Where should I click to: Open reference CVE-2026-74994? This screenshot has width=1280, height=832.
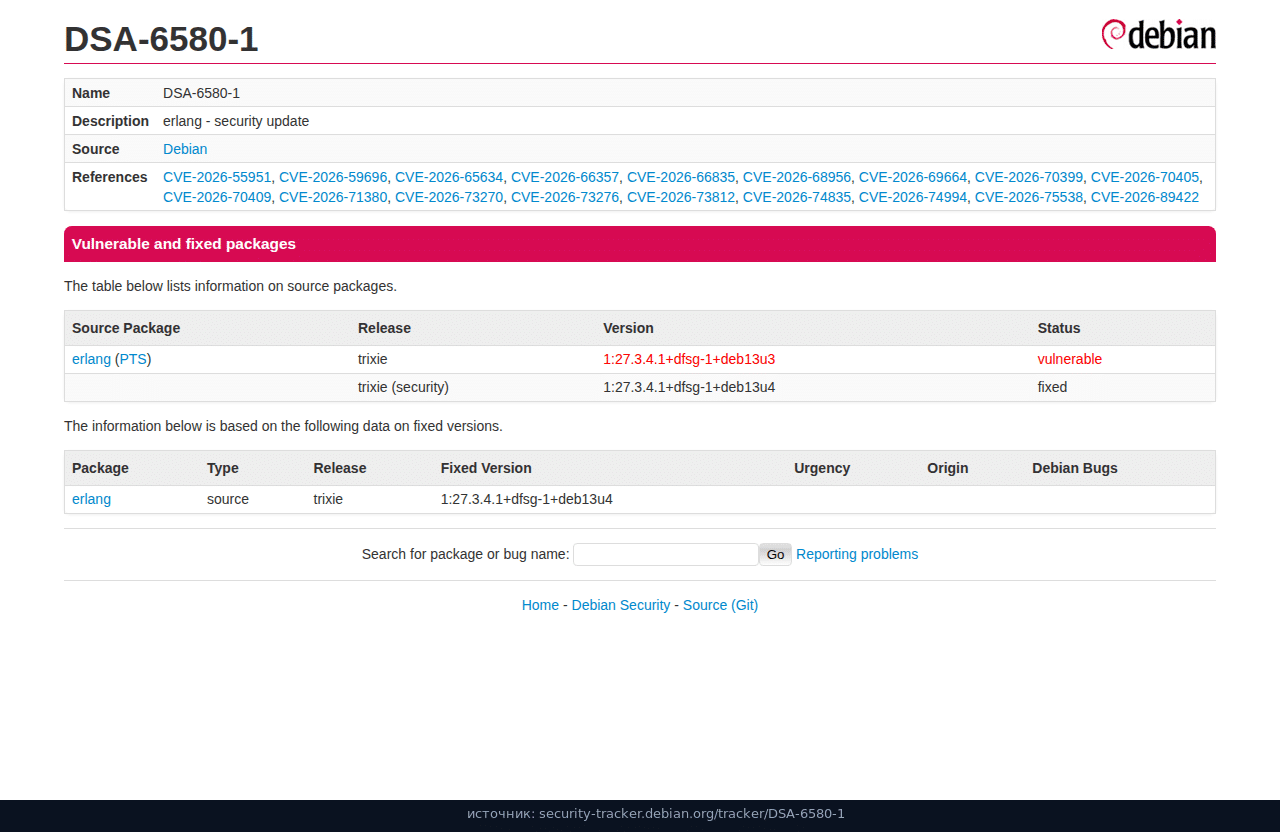[x=913, y=197]
